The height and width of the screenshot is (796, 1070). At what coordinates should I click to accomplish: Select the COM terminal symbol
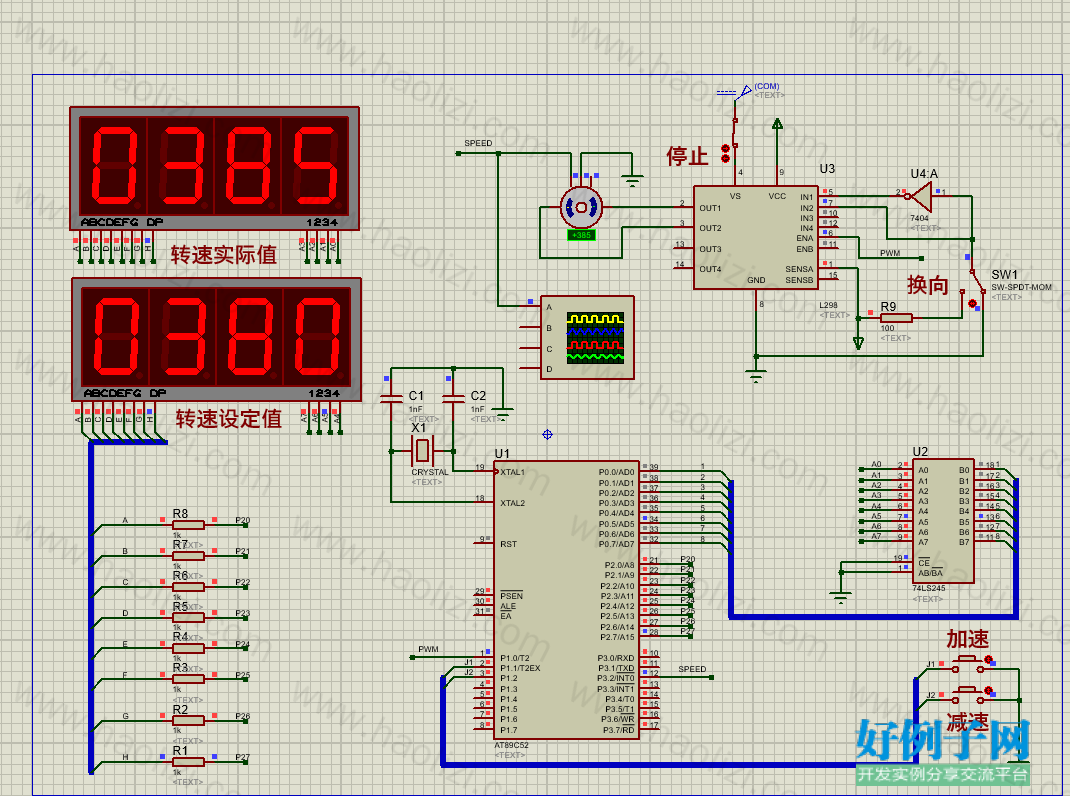tap(736, 91)
